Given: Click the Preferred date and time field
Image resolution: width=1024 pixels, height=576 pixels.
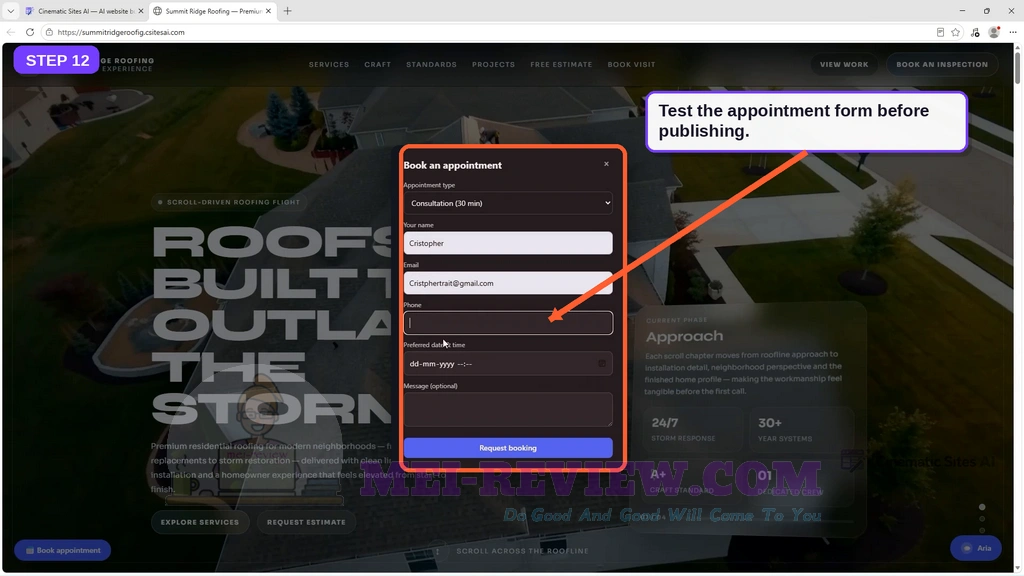Looking at the screenshot, I should pos(508,364).
